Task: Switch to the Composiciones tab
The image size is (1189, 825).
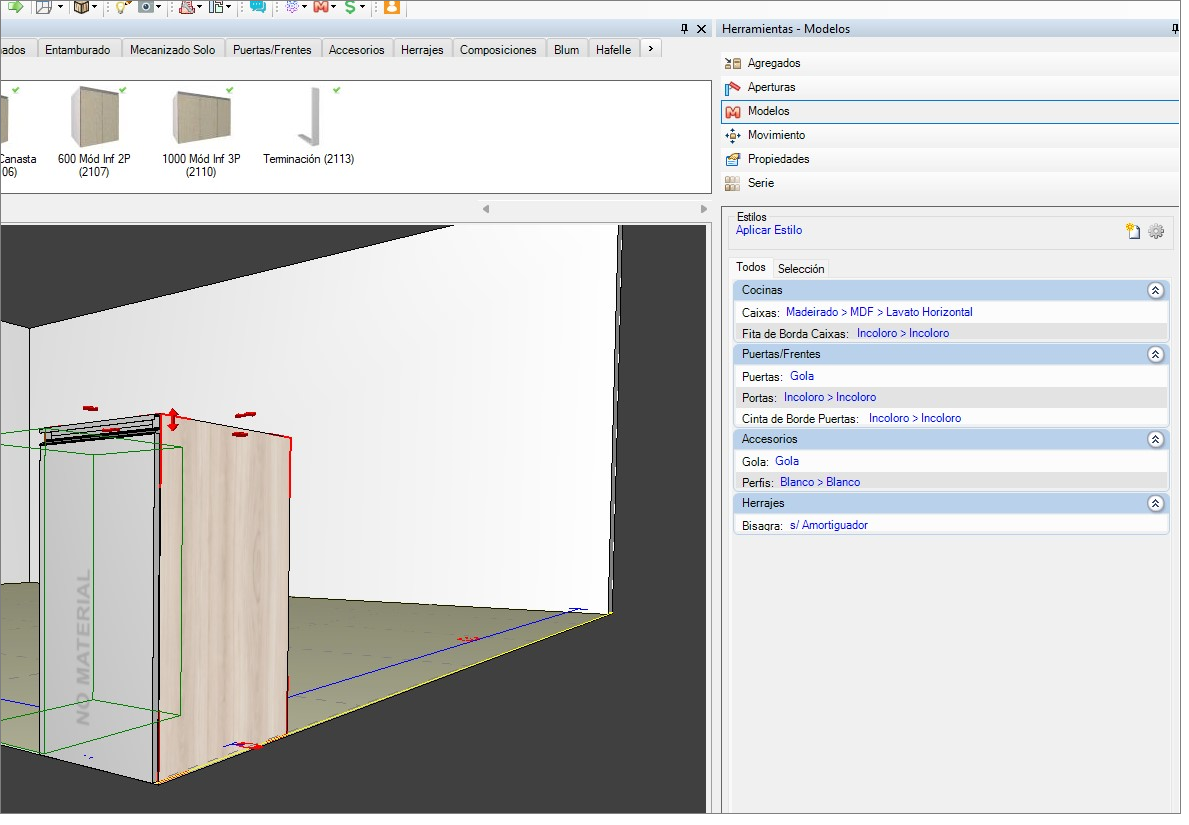Action: [x=498, y=50]
